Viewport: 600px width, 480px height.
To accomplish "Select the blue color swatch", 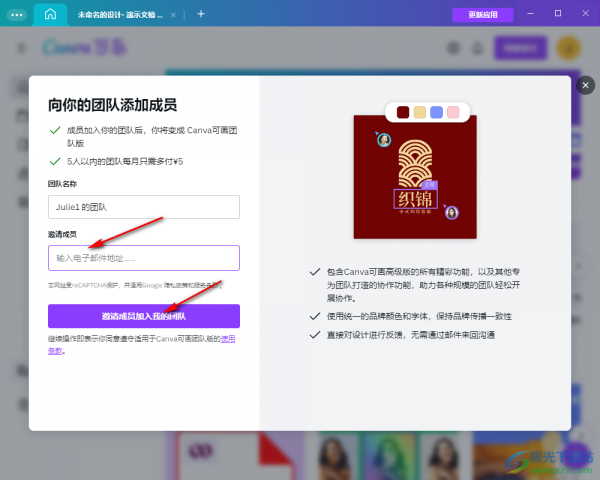I will [436, 112].
